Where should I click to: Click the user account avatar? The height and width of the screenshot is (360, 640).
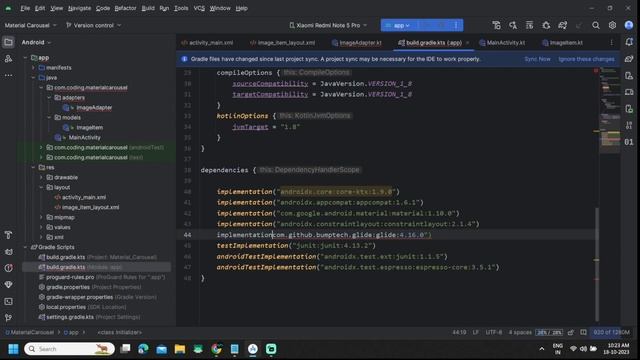pos(629,25)
